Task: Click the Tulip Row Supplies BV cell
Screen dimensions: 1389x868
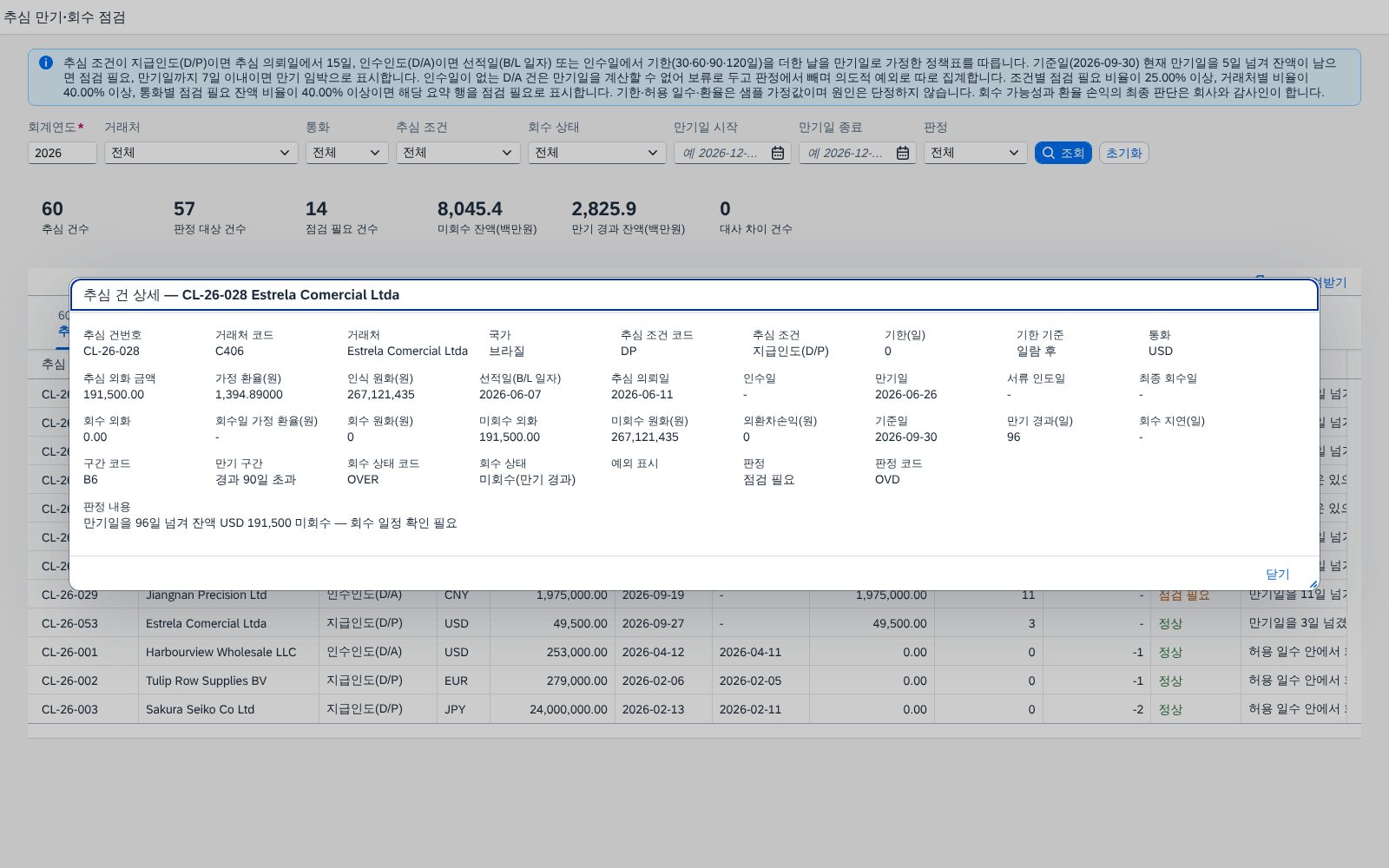Action: tap(228, 681)
